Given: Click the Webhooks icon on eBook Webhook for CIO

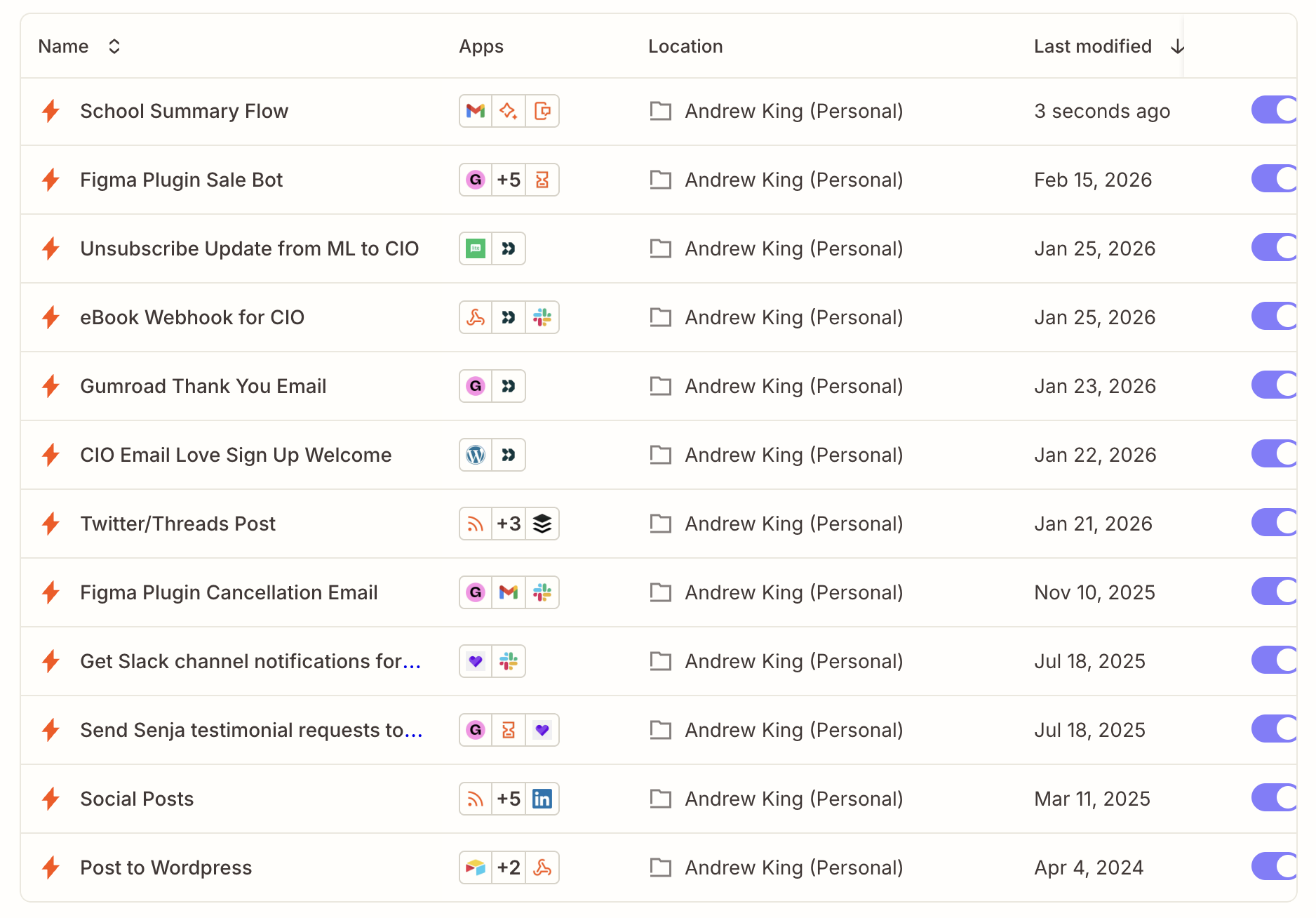Looking at the screenshot, I should [x=509, y=317].
